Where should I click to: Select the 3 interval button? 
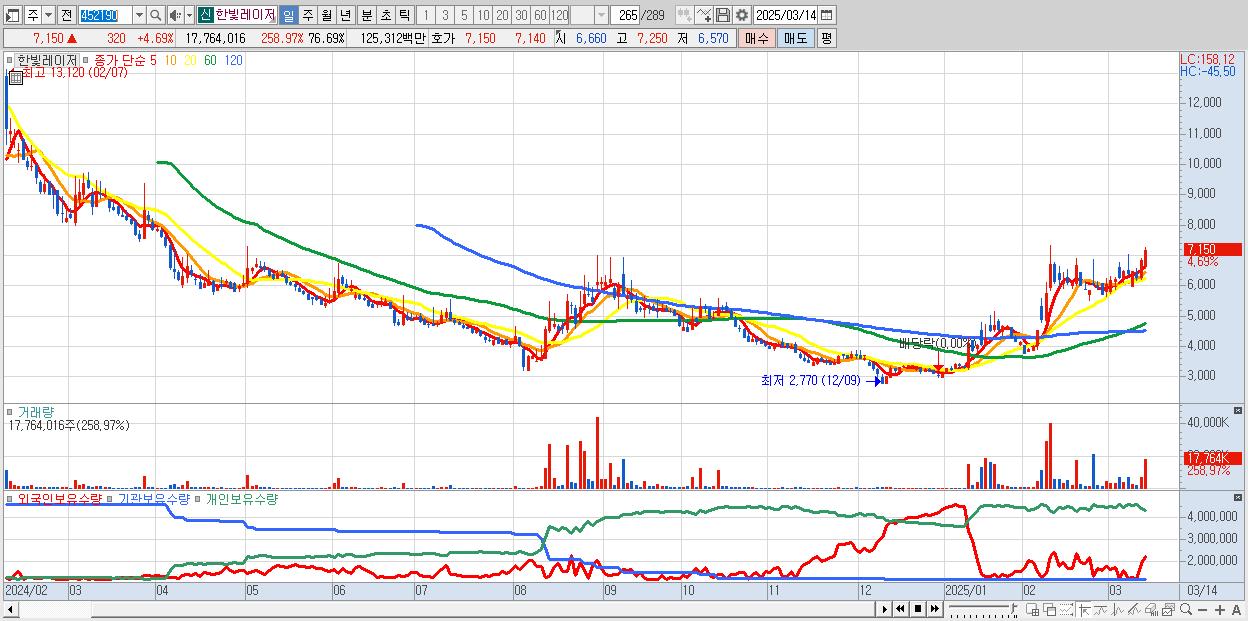coord(445,15)
